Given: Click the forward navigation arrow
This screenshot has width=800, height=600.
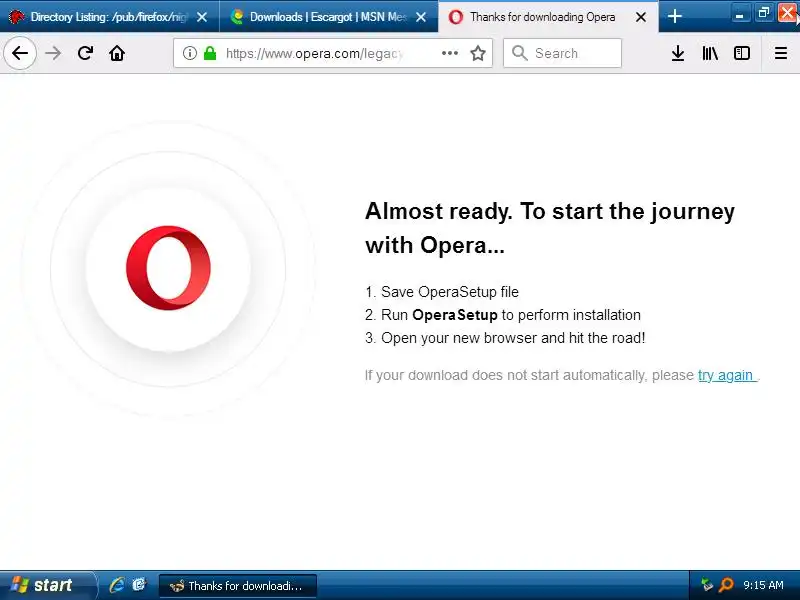Looking at the screenshot, I should (53, 53).
